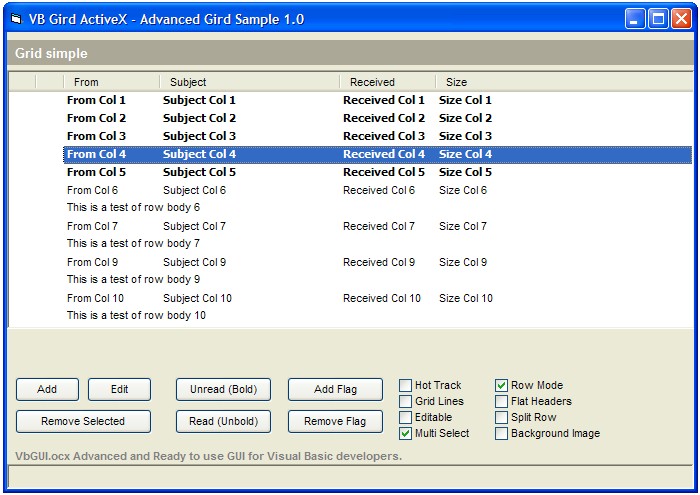Click 'This is a test of row body 7'
The height and width of the screenshot is (495, 700).
[x=133, y=243]
